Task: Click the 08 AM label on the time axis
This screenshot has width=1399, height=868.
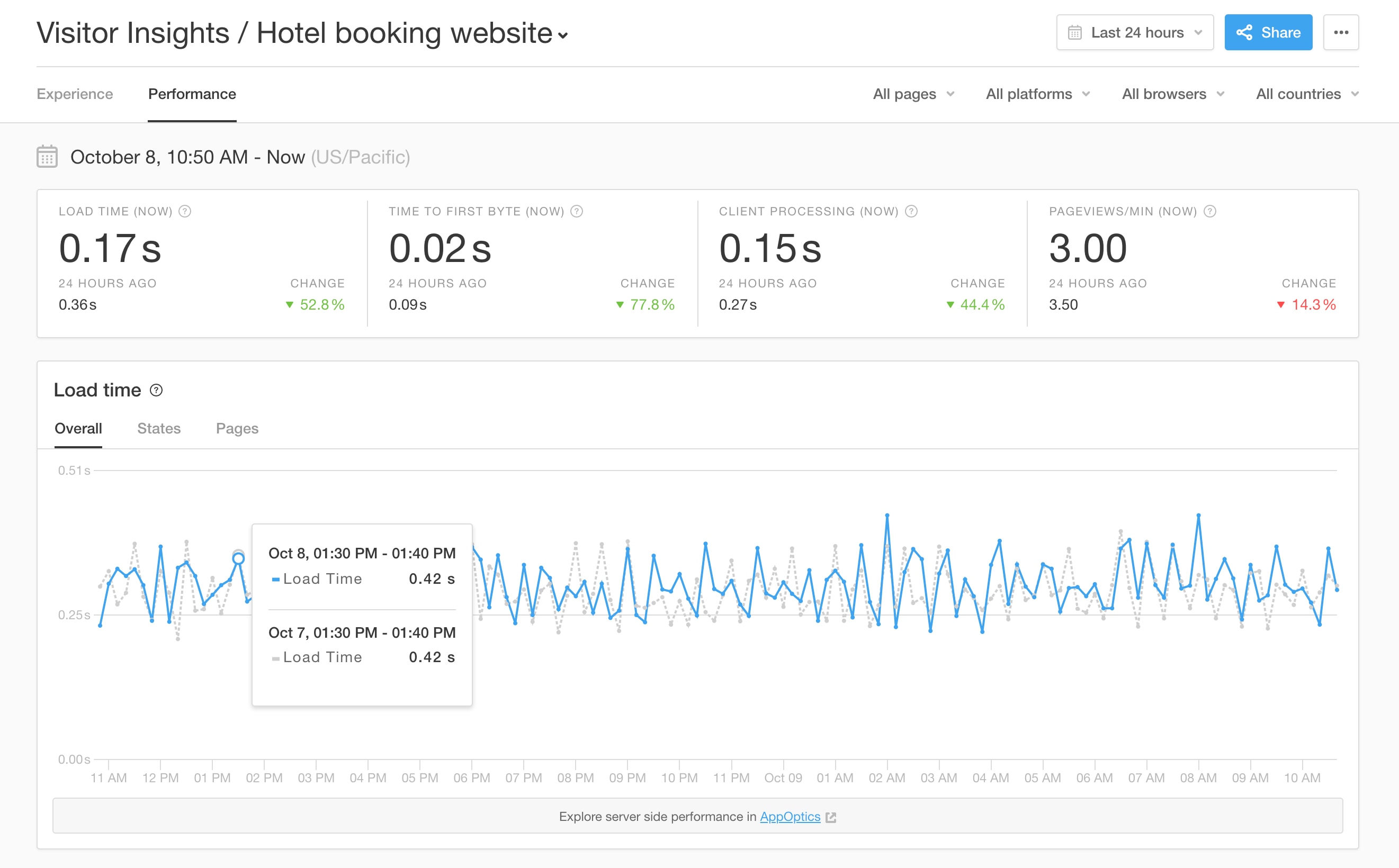Action: 1198,778
